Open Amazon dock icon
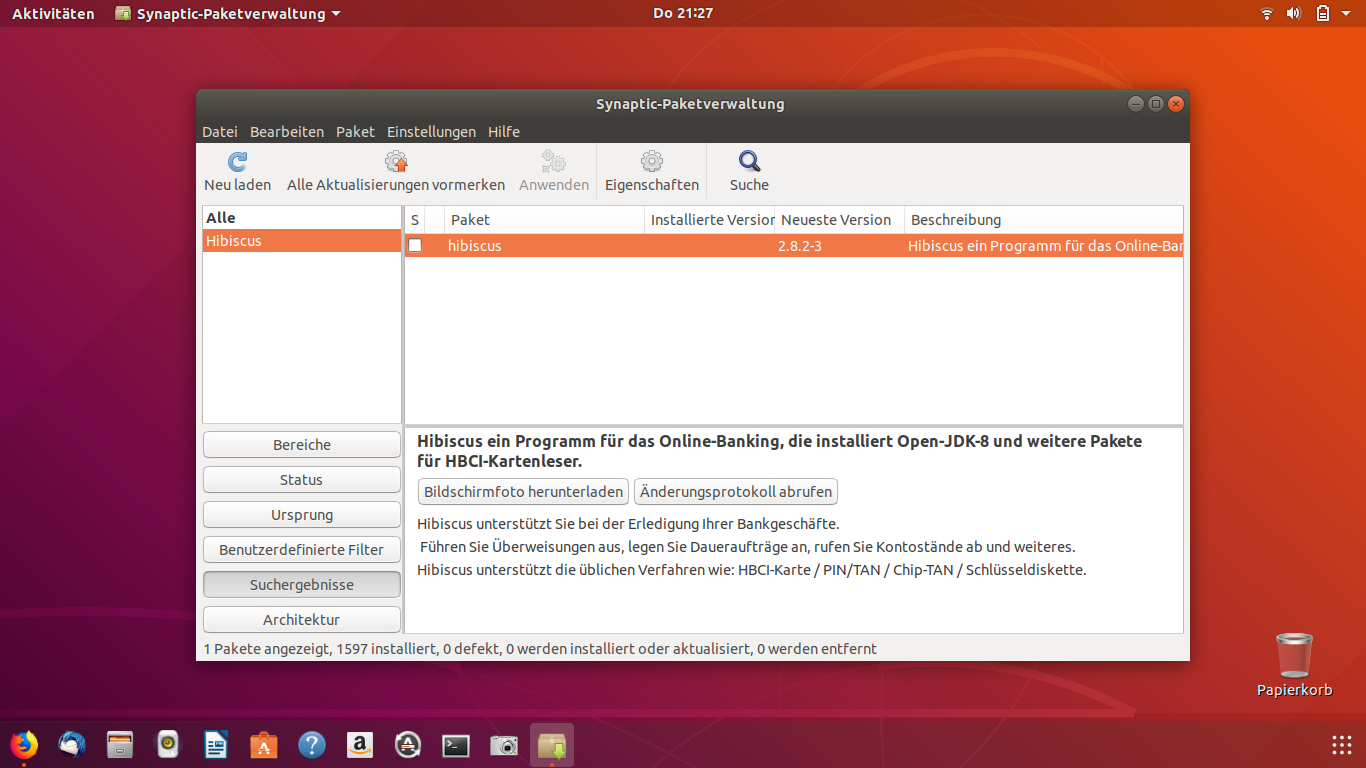1366x768 pixels. [x=360, y=745]
